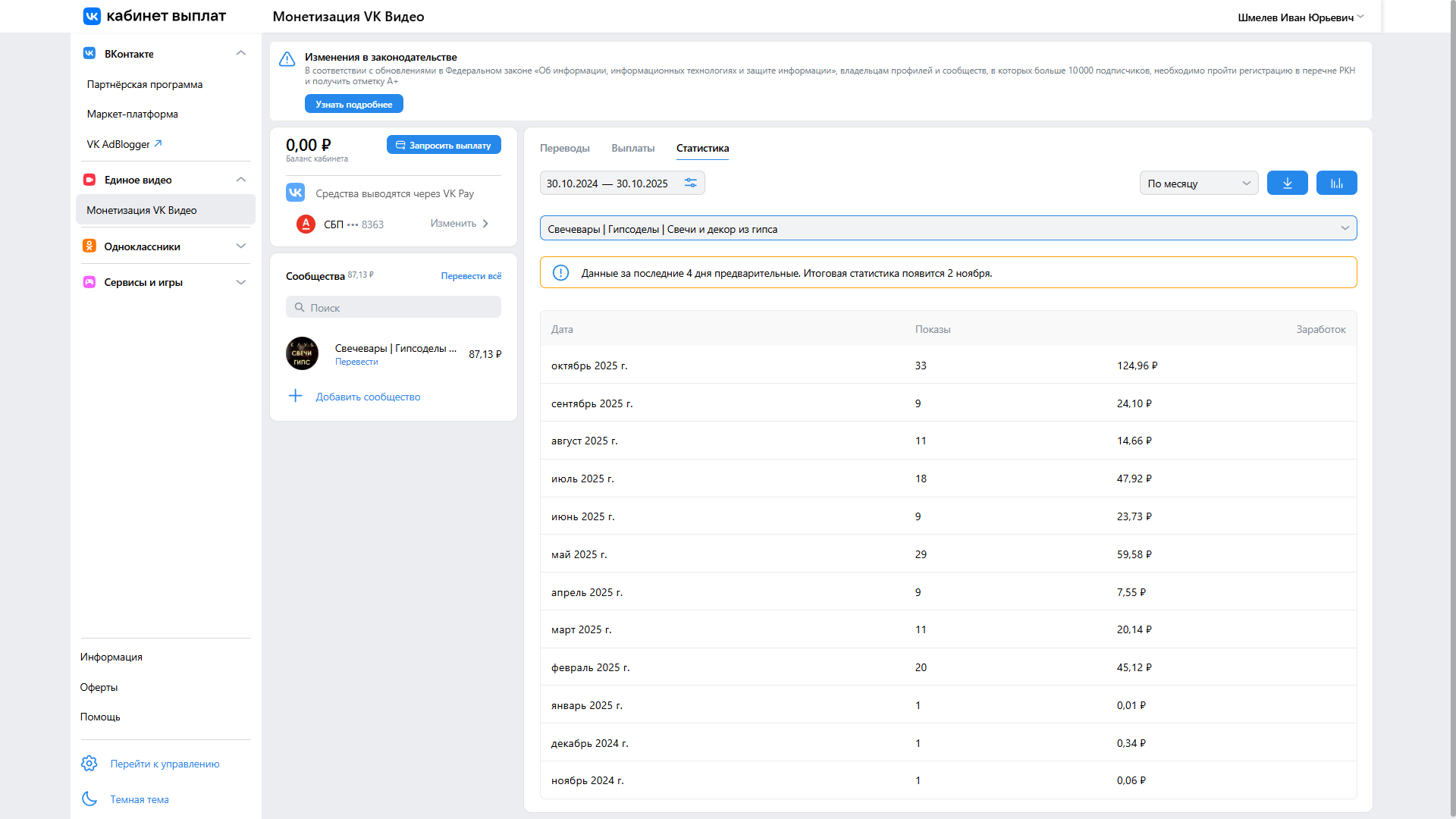Collapse the ВКонтакте sidebar section
The image size is (1456, 819).
[241, 53]
